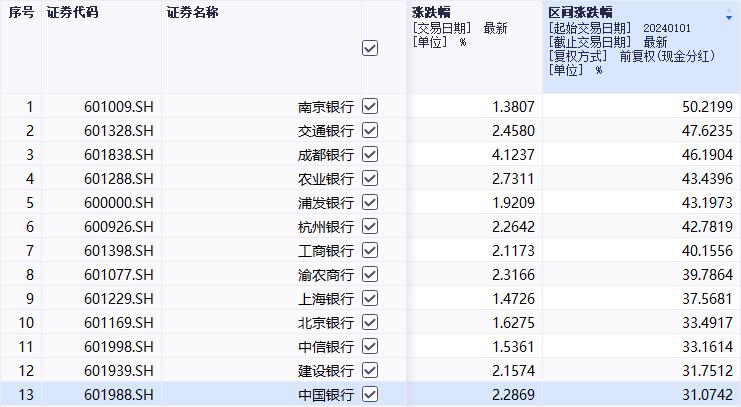This screenshot has width=741, height=407.
Task: Toggle the checkbox in the 浦发银行 row
Action: tap(370, 202)
